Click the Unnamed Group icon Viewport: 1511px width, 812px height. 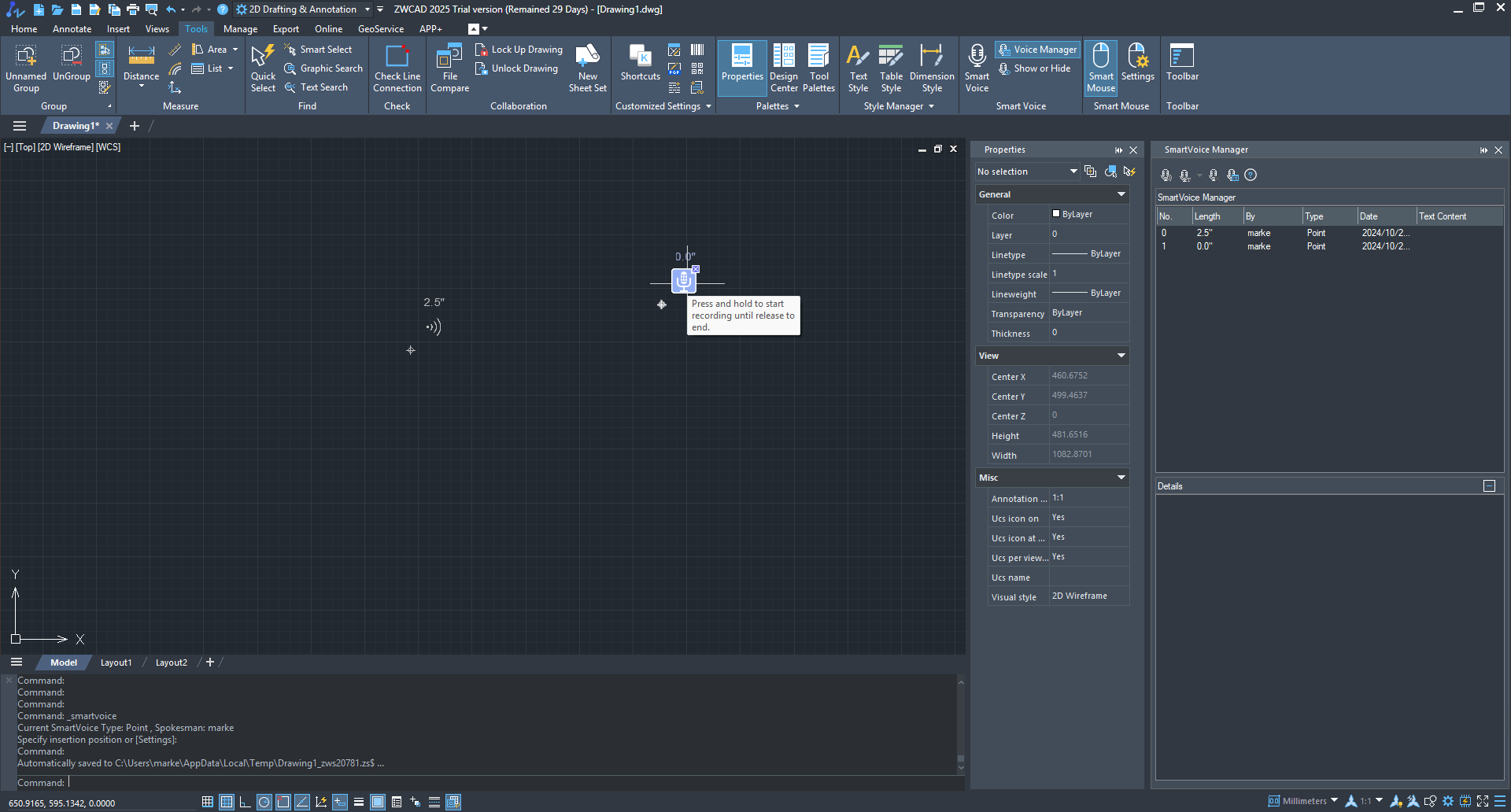click(x=26, y=68)
